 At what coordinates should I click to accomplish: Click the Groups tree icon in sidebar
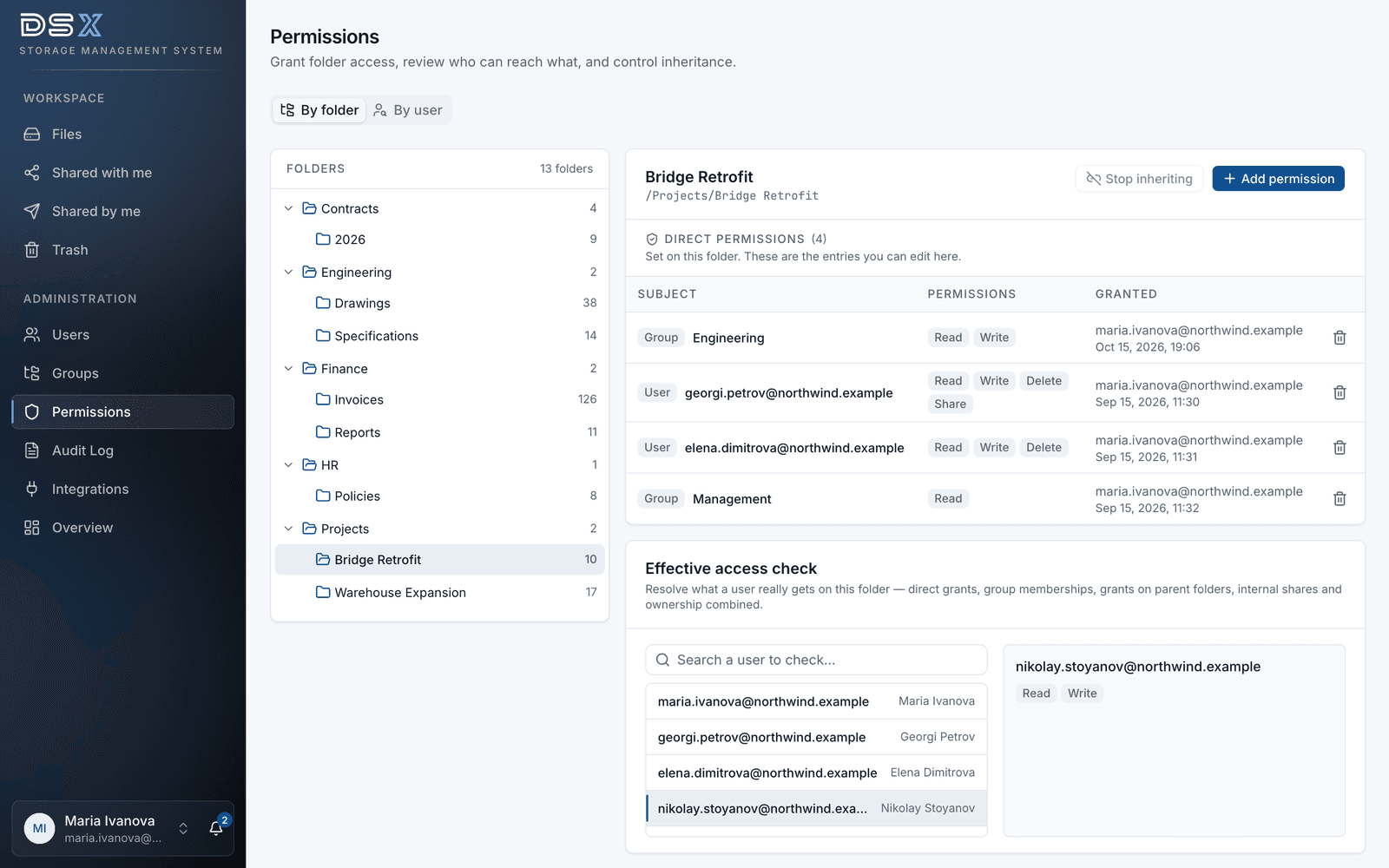click(x=32, y=373)
